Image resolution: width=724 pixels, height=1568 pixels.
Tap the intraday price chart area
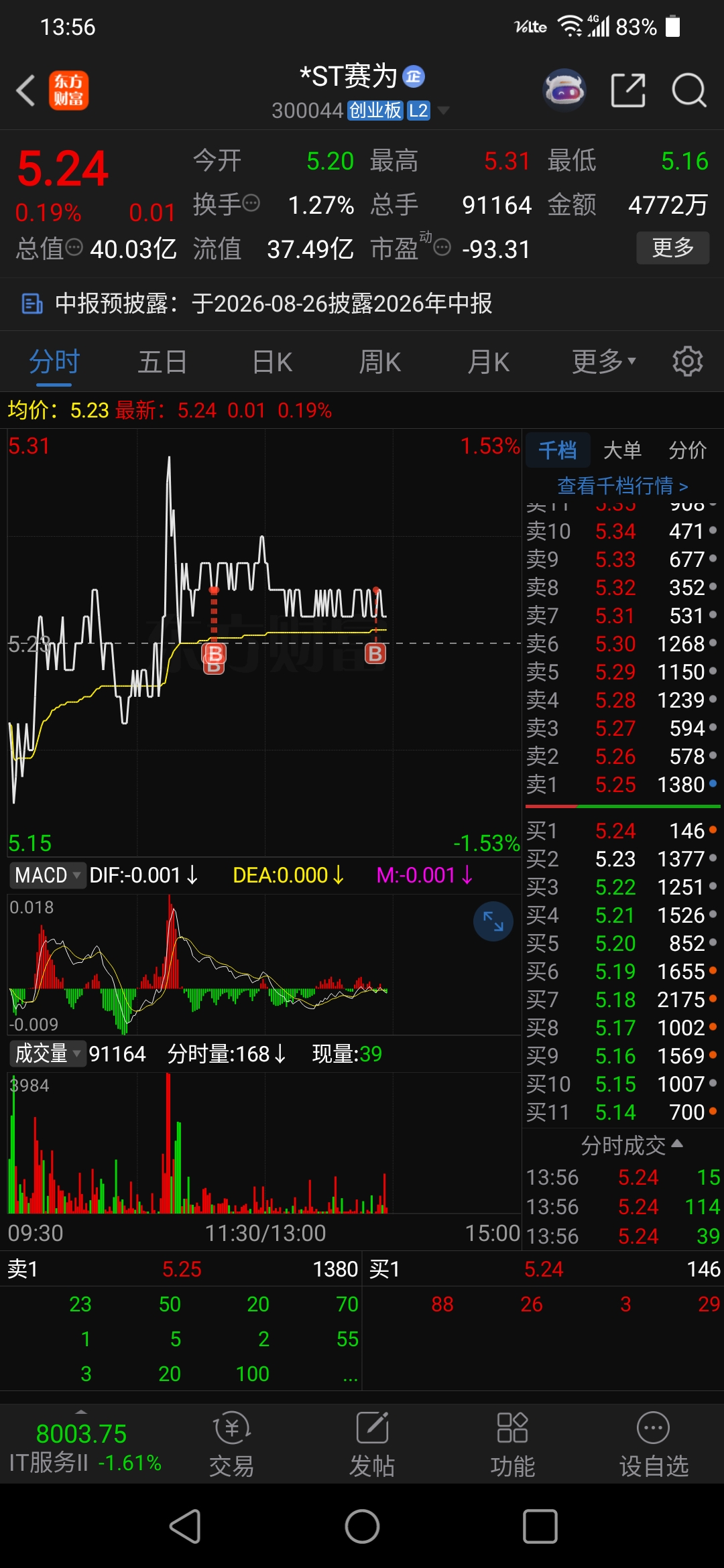(x=264, y=643)
